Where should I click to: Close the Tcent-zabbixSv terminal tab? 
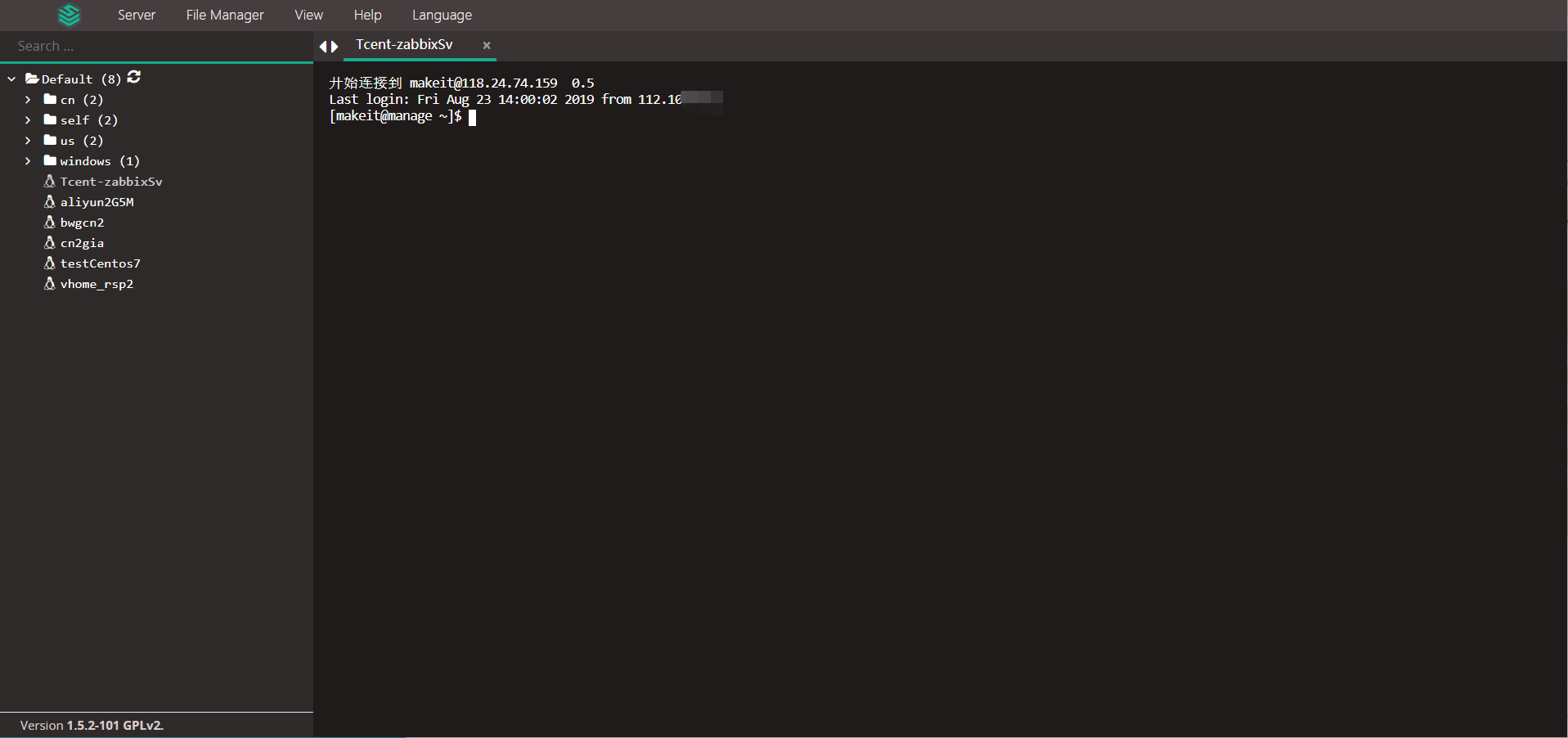coord(487,46)
